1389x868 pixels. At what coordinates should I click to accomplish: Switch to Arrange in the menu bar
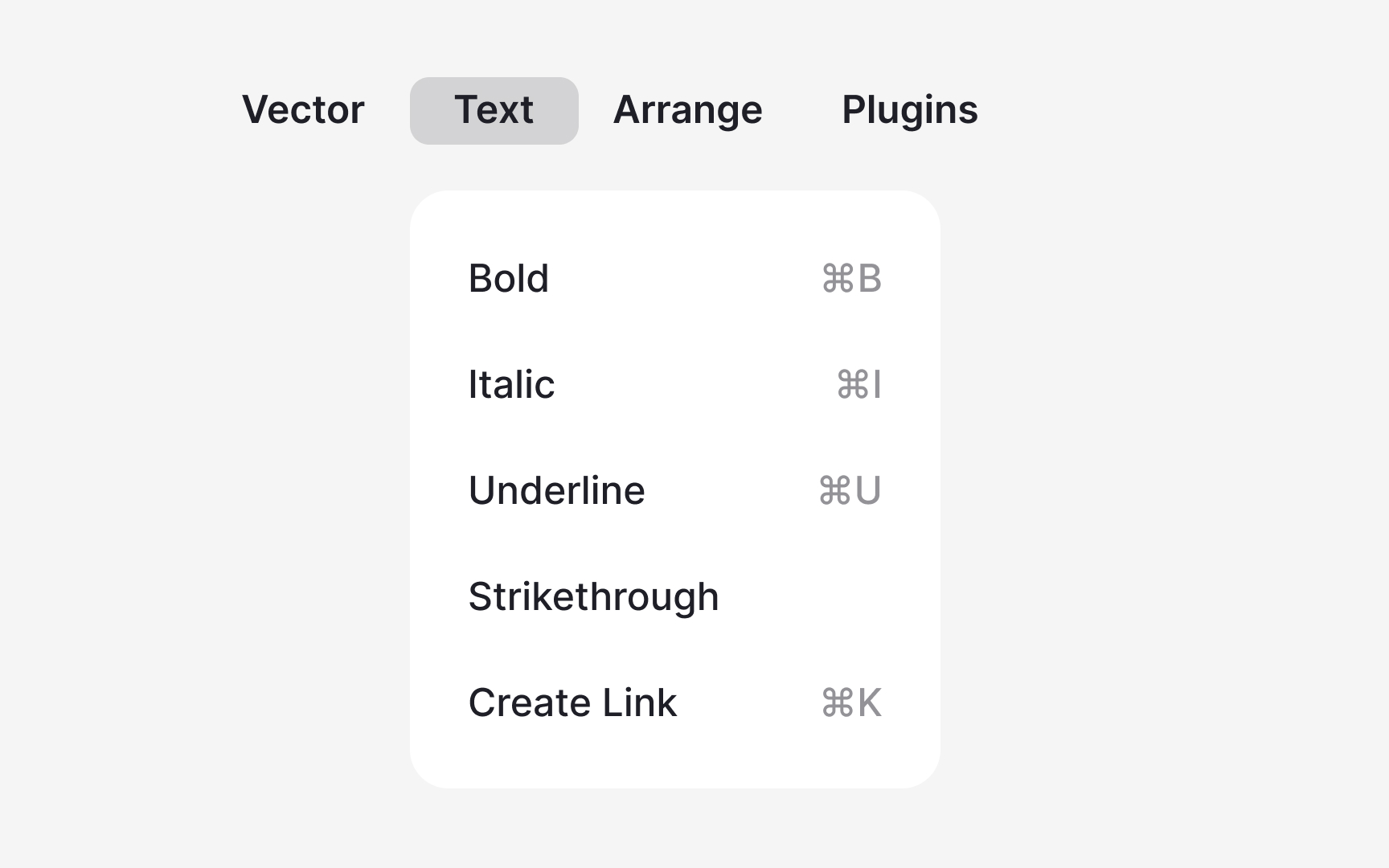point(687,110)
